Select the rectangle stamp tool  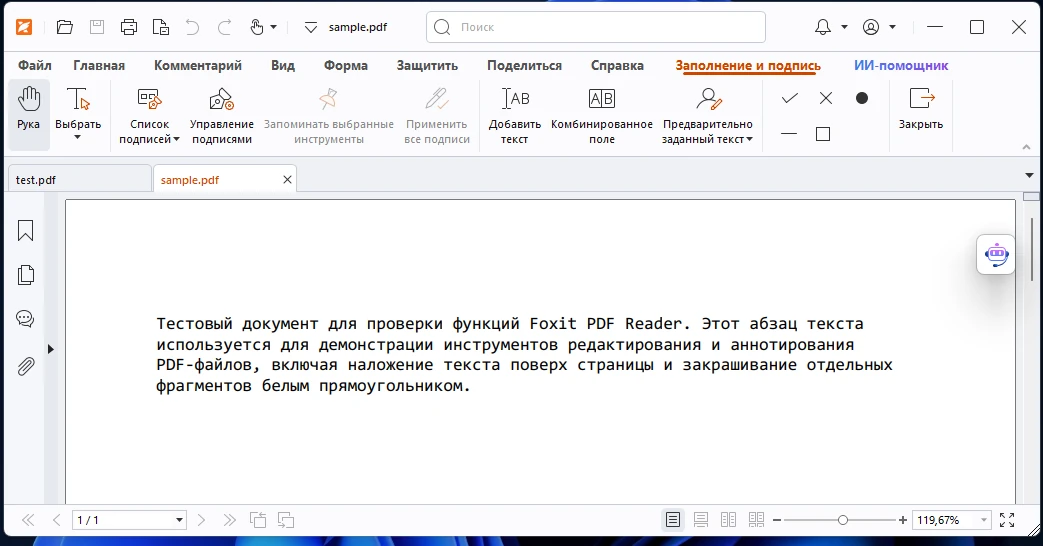(x=823, y=134)
